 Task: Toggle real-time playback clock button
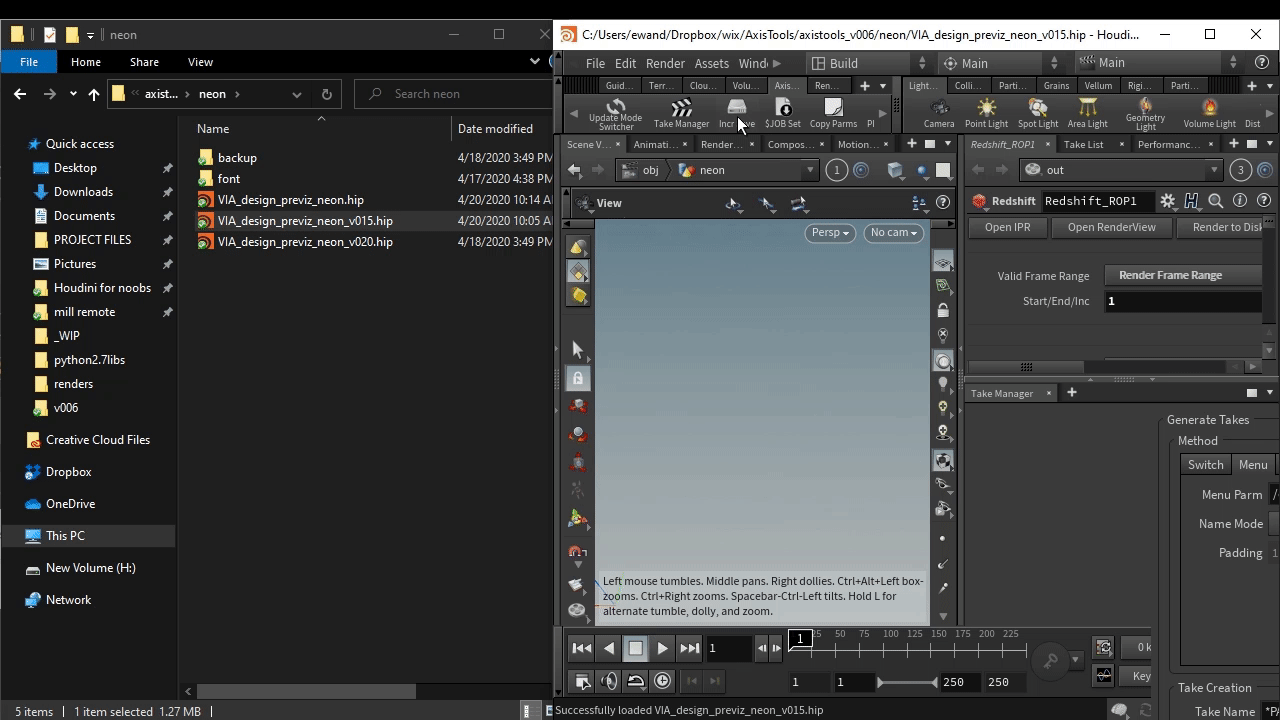(x=663, y=681)
